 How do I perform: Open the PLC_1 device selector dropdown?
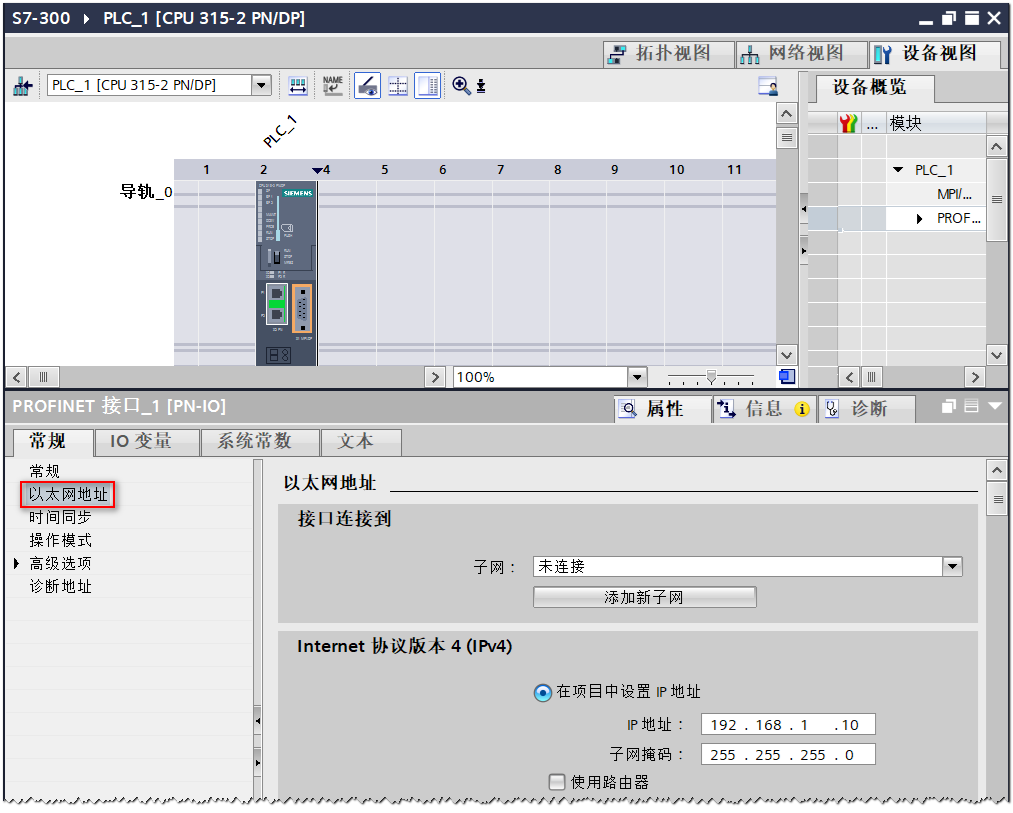(x=261, y=86)
